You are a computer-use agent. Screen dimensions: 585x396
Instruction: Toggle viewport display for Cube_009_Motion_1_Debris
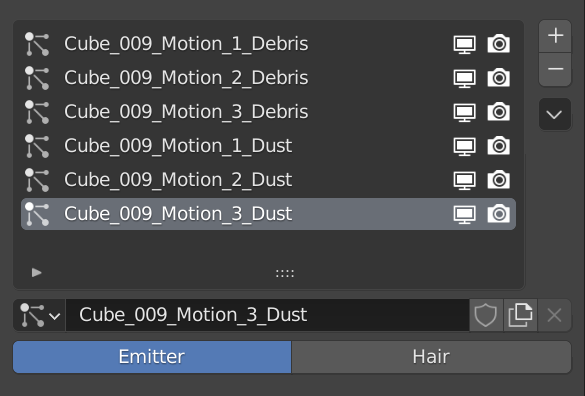click(464, 44)
